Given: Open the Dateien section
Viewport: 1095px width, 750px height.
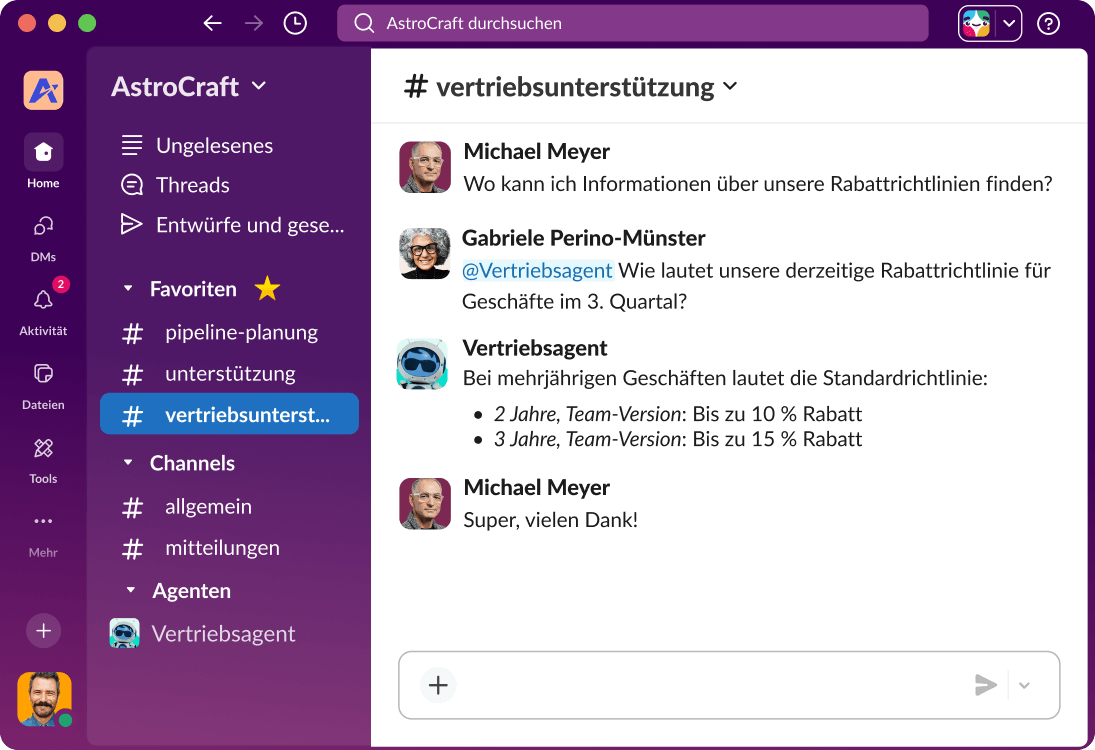Looking at the screenshot, I should [42, 382].
